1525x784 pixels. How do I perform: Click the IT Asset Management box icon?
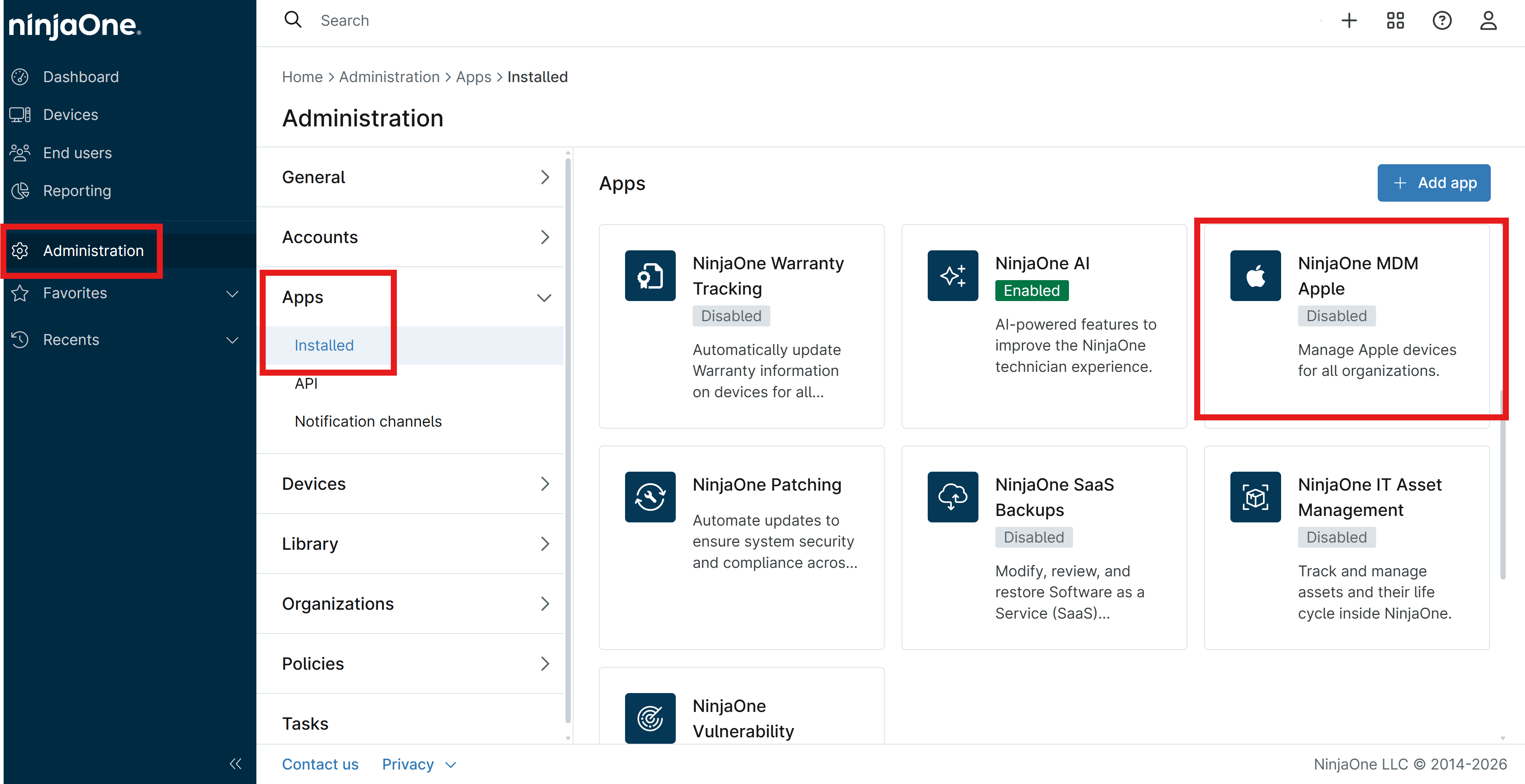tap(1255, 497)
